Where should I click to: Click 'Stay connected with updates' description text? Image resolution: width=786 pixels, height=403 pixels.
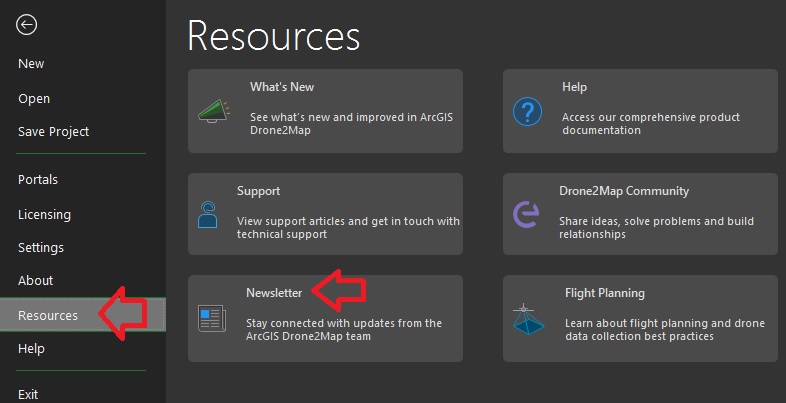click(x=344, y=329)
